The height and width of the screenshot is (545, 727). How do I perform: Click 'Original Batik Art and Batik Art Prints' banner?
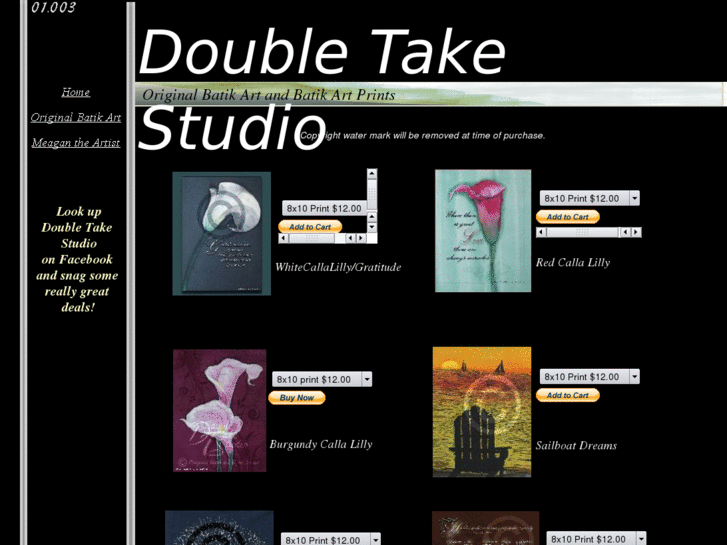pyautogui.click(x=268, y=95)
